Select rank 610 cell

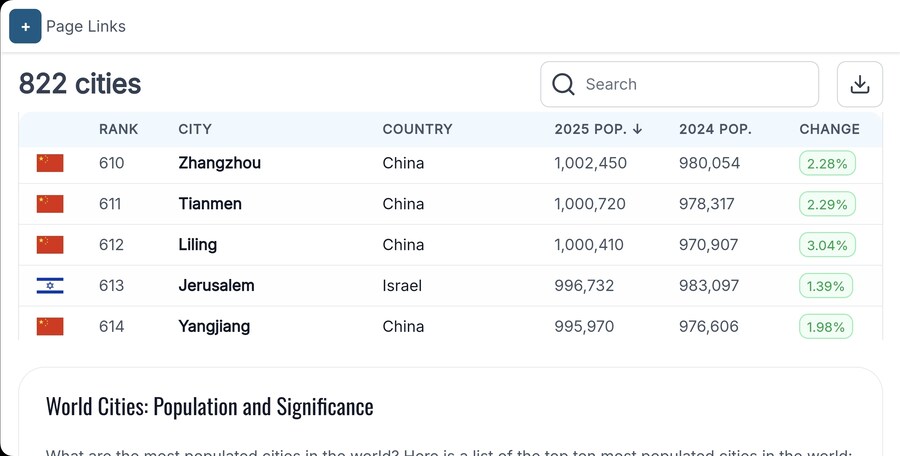pos(111,163)
